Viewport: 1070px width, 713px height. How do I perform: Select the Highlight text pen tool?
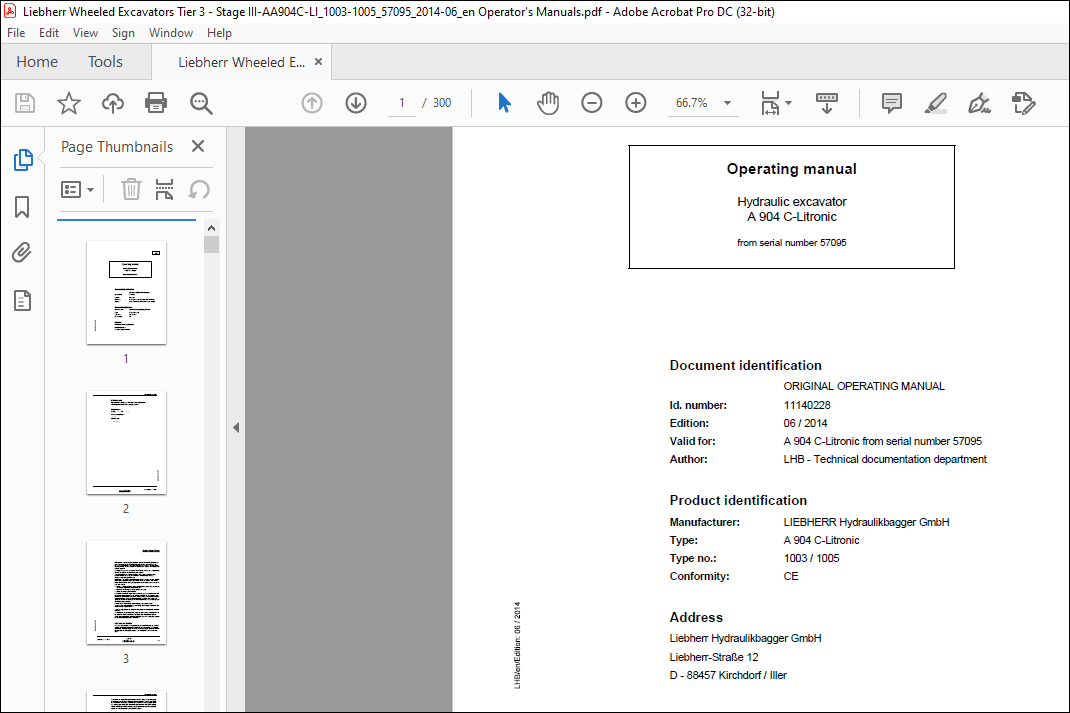[x=936, y=103]
